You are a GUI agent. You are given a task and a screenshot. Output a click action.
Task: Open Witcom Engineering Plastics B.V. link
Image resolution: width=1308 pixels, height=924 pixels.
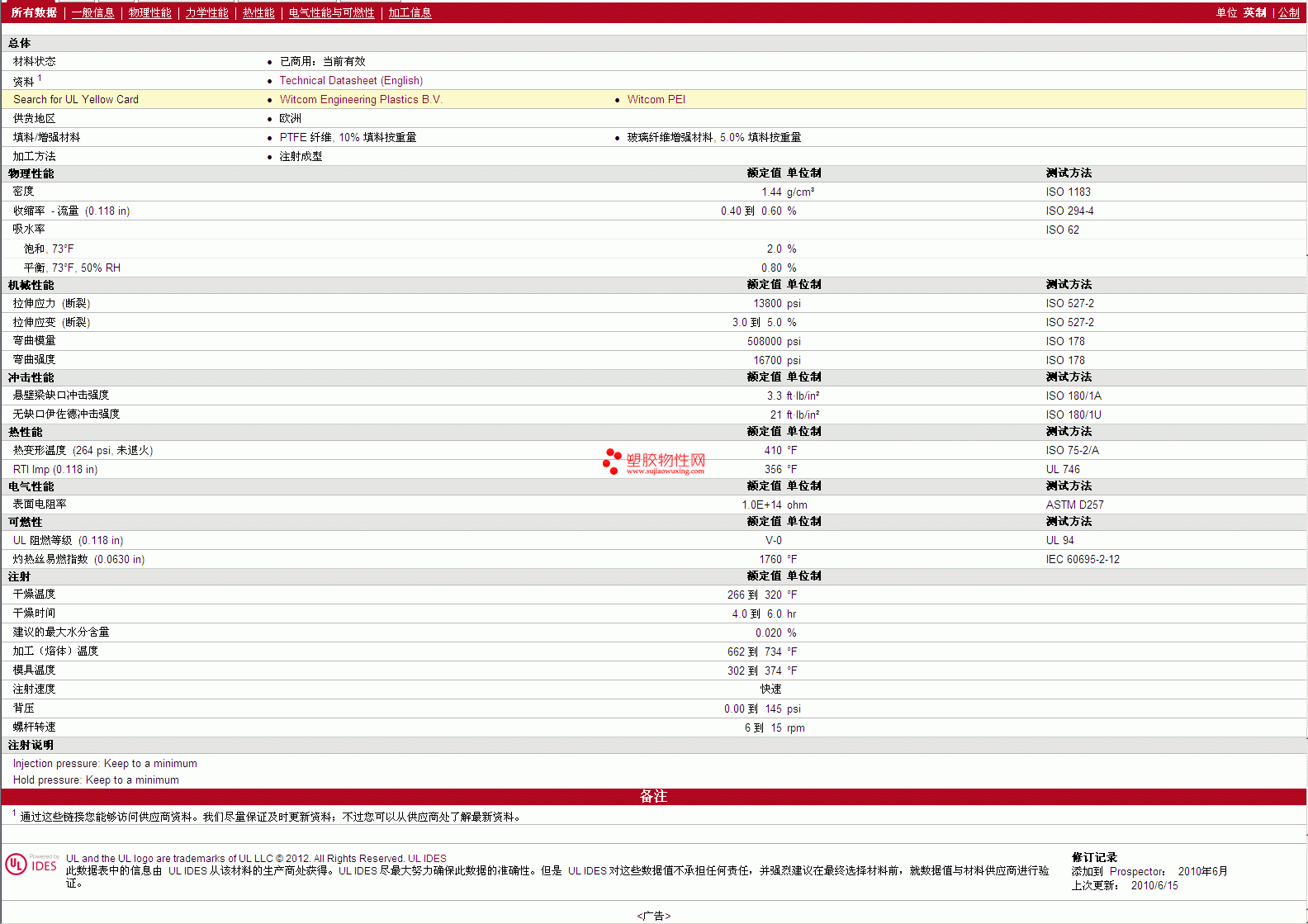point(361,99)
